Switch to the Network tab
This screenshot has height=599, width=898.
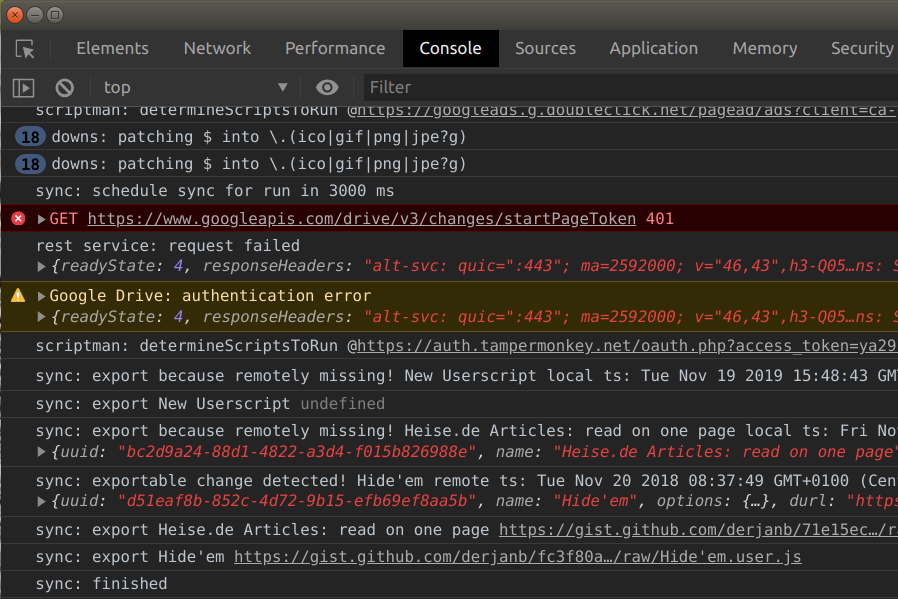(217, 49)
